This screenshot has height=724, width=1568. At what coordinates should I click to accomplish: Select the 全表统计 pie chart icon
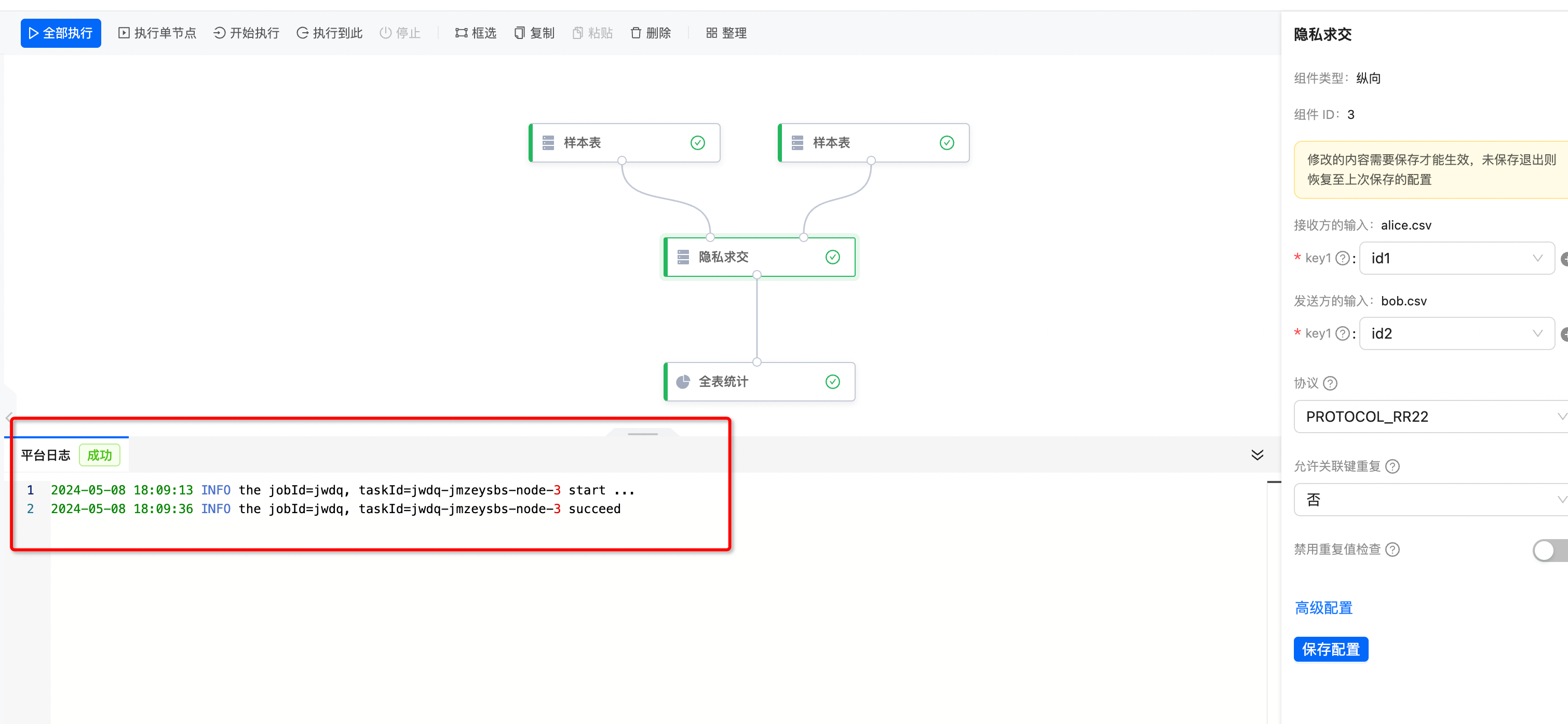point(683,382)
